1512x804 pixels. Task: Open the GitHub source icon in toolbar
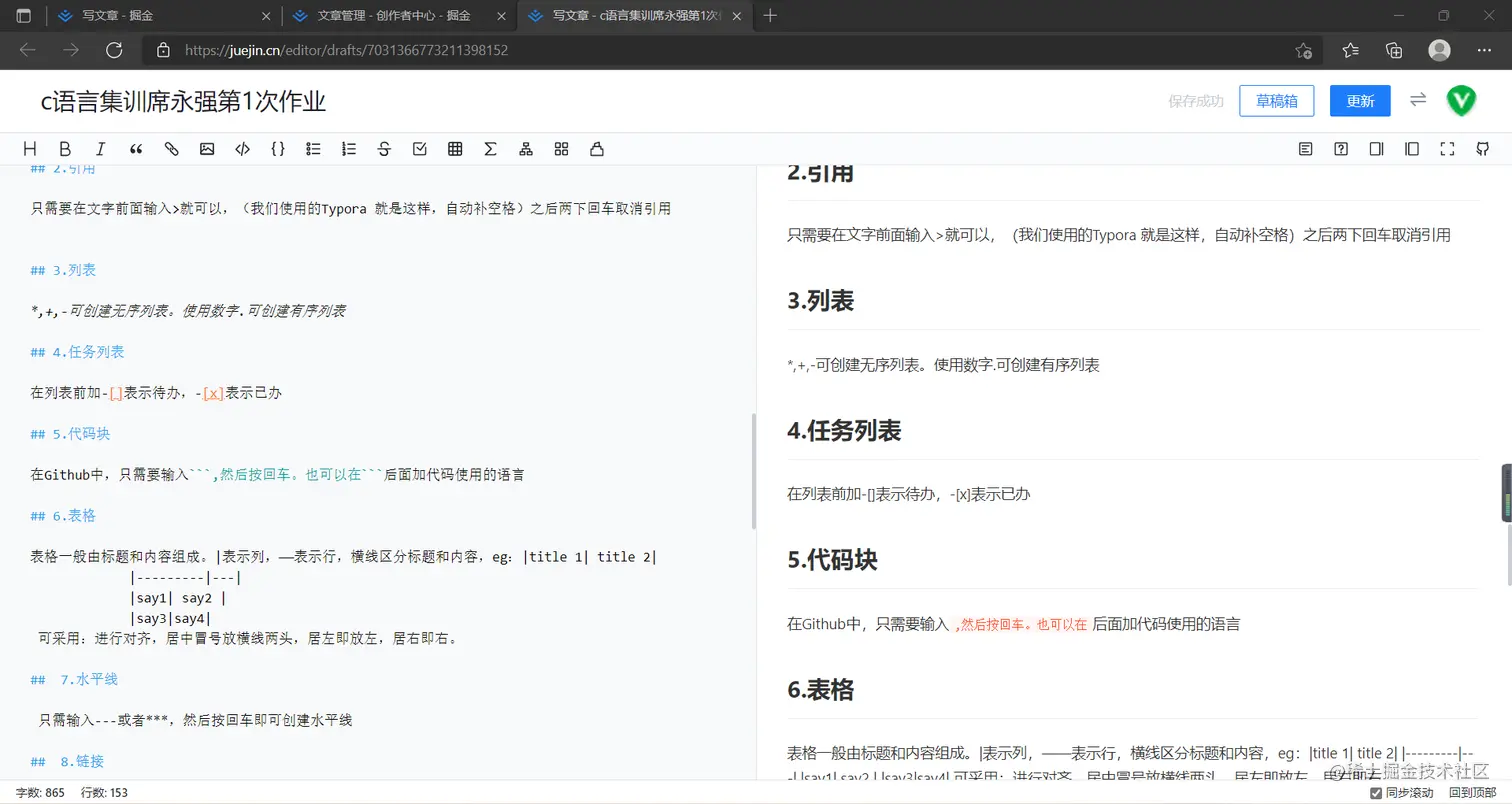(x=1483, y=149)
